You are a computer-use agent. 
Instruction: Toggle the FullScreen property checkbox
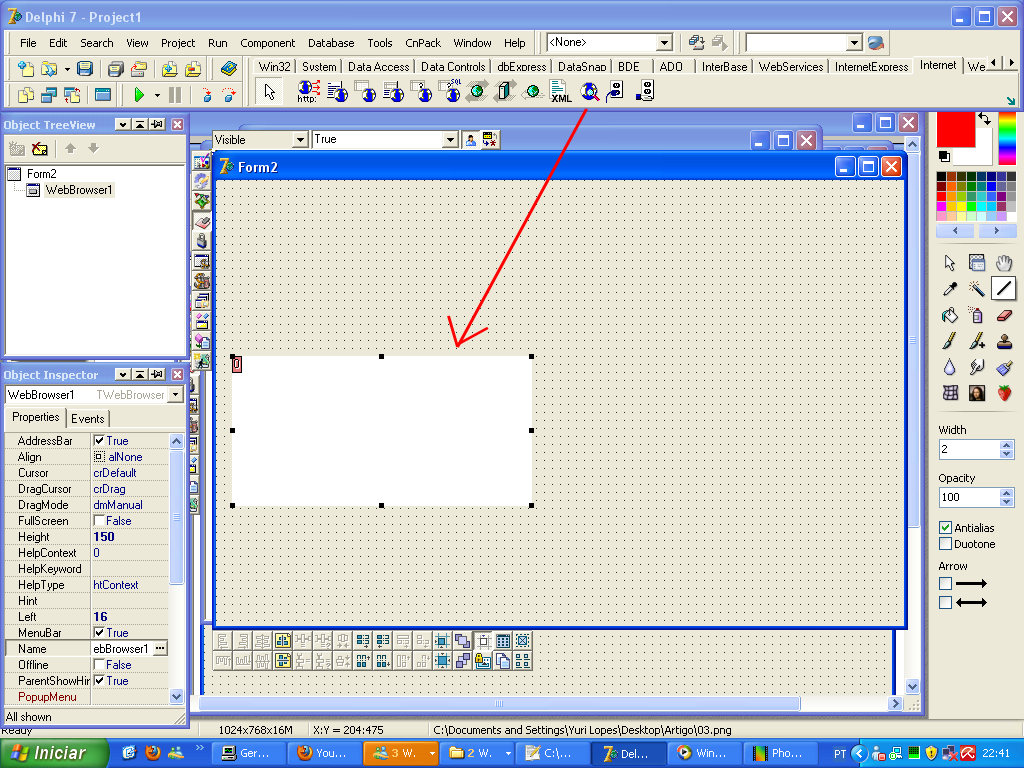[x=99, y=520]
